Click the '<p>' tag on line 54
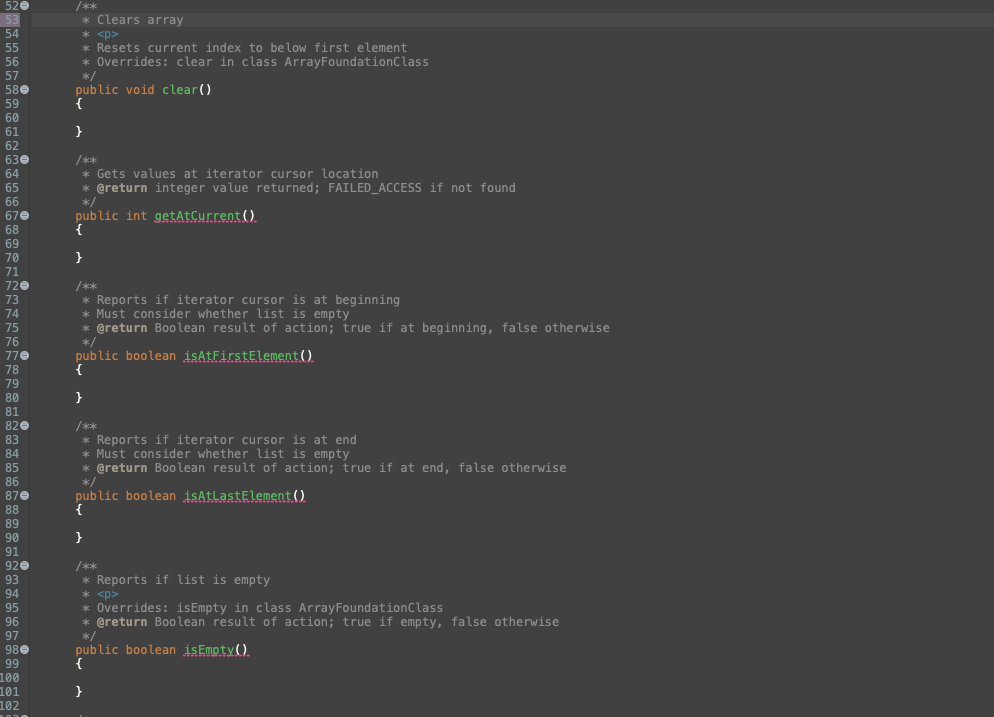Screen dimensions: 994x717 107,34
